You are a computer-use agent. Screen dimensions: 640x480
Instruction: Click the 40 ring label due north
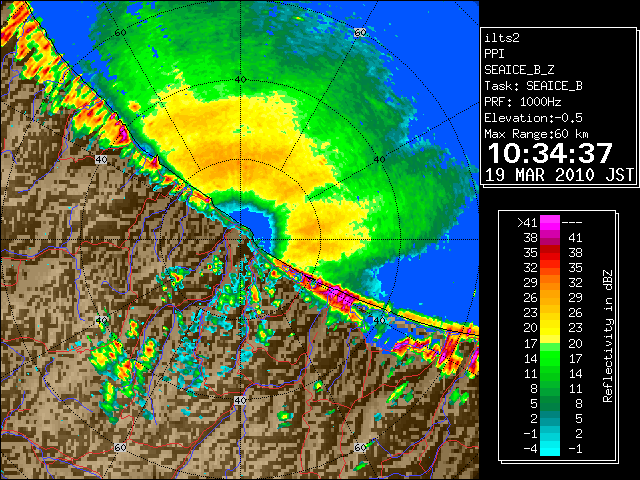[240, 79]
